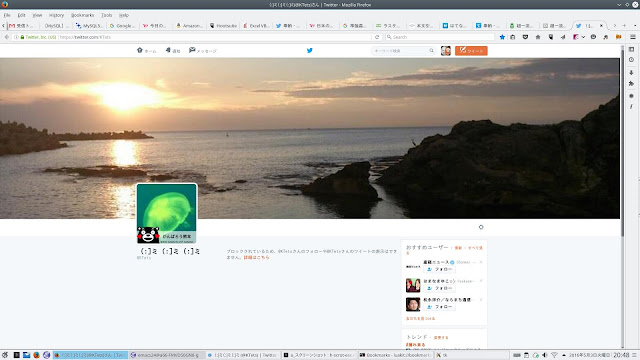
Task: Click the orange Tweet compose button
Action: tap(471, 51)
